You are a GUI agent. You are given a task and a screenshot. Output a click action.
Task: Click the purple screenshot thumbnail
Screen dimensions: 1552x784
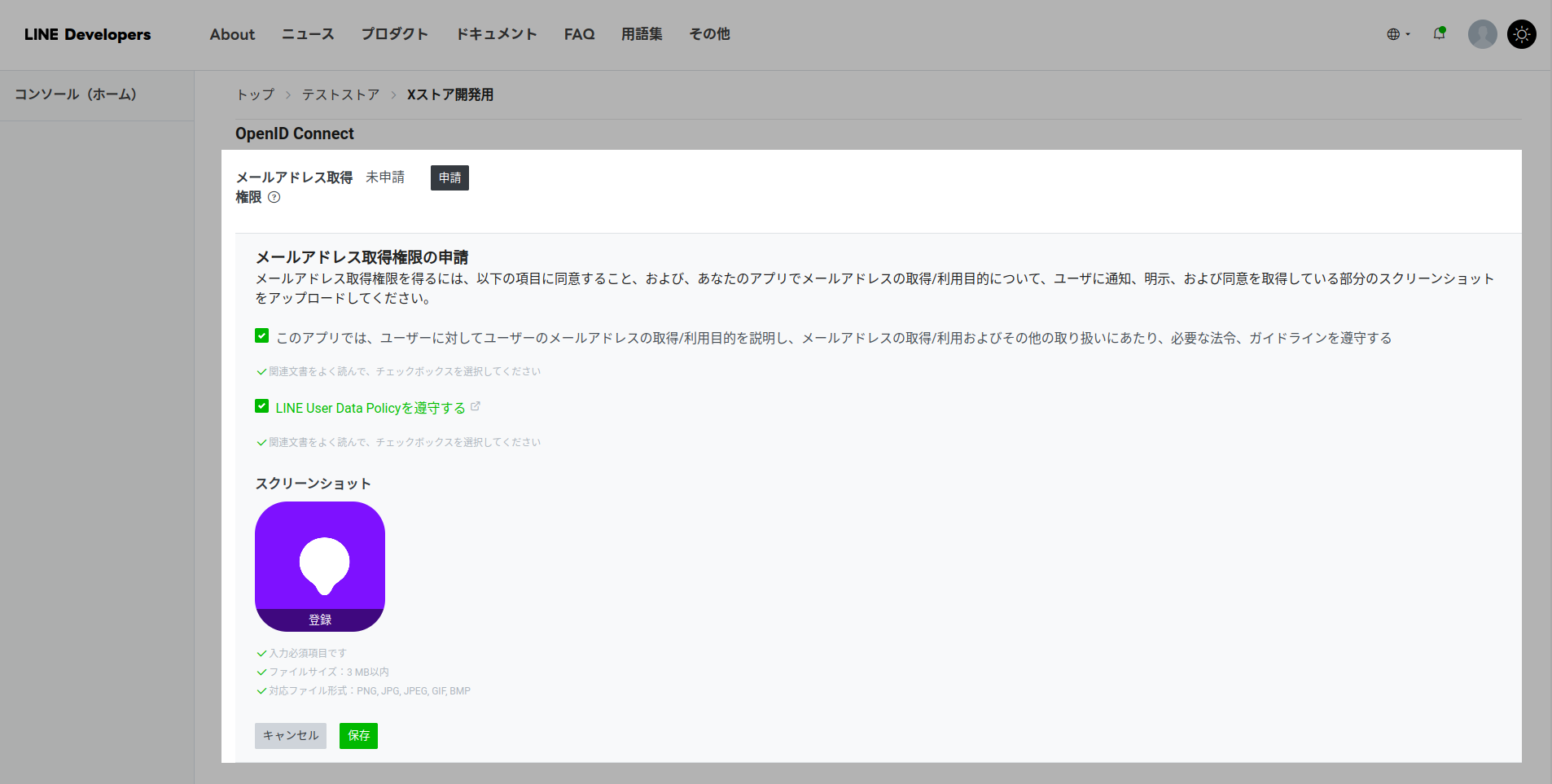(x=320, y=566)
